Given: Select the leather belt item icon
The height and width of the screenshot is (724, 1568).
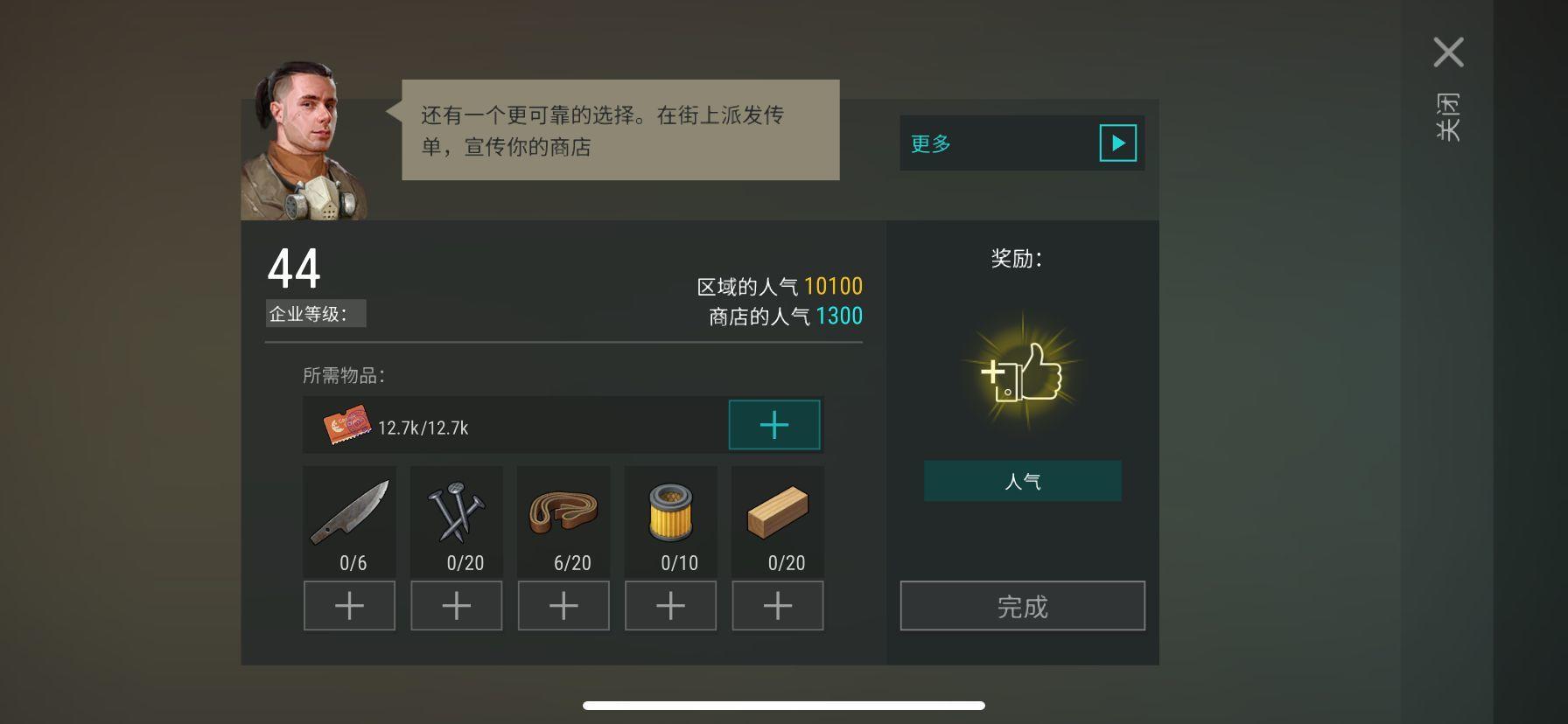Looking at the screenshot, I should point(563,512).
